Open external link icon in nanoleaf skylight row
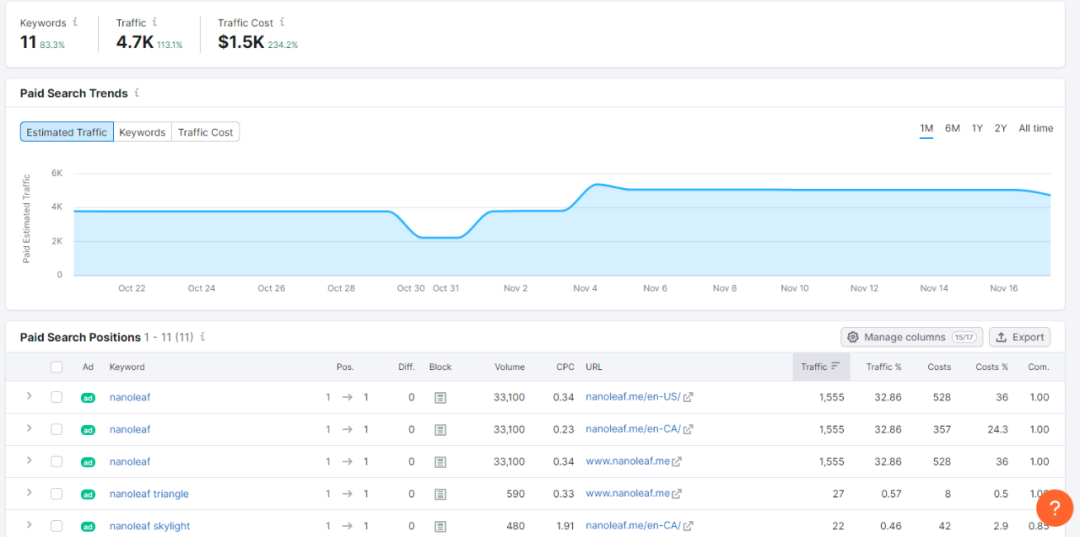Image resolution: width=1080 pixels, height=537 pixels. 688,525
